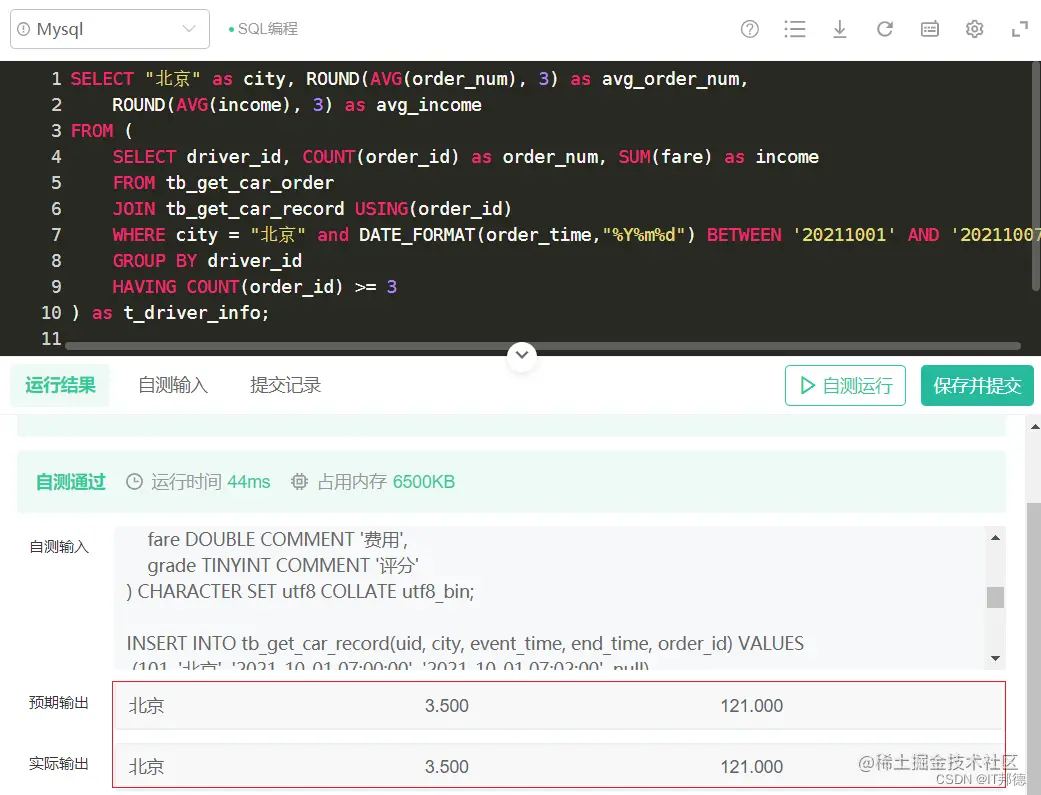1041x795 pixels.
Task: Click the 自测通过 status text
Action: click(70, 482)
